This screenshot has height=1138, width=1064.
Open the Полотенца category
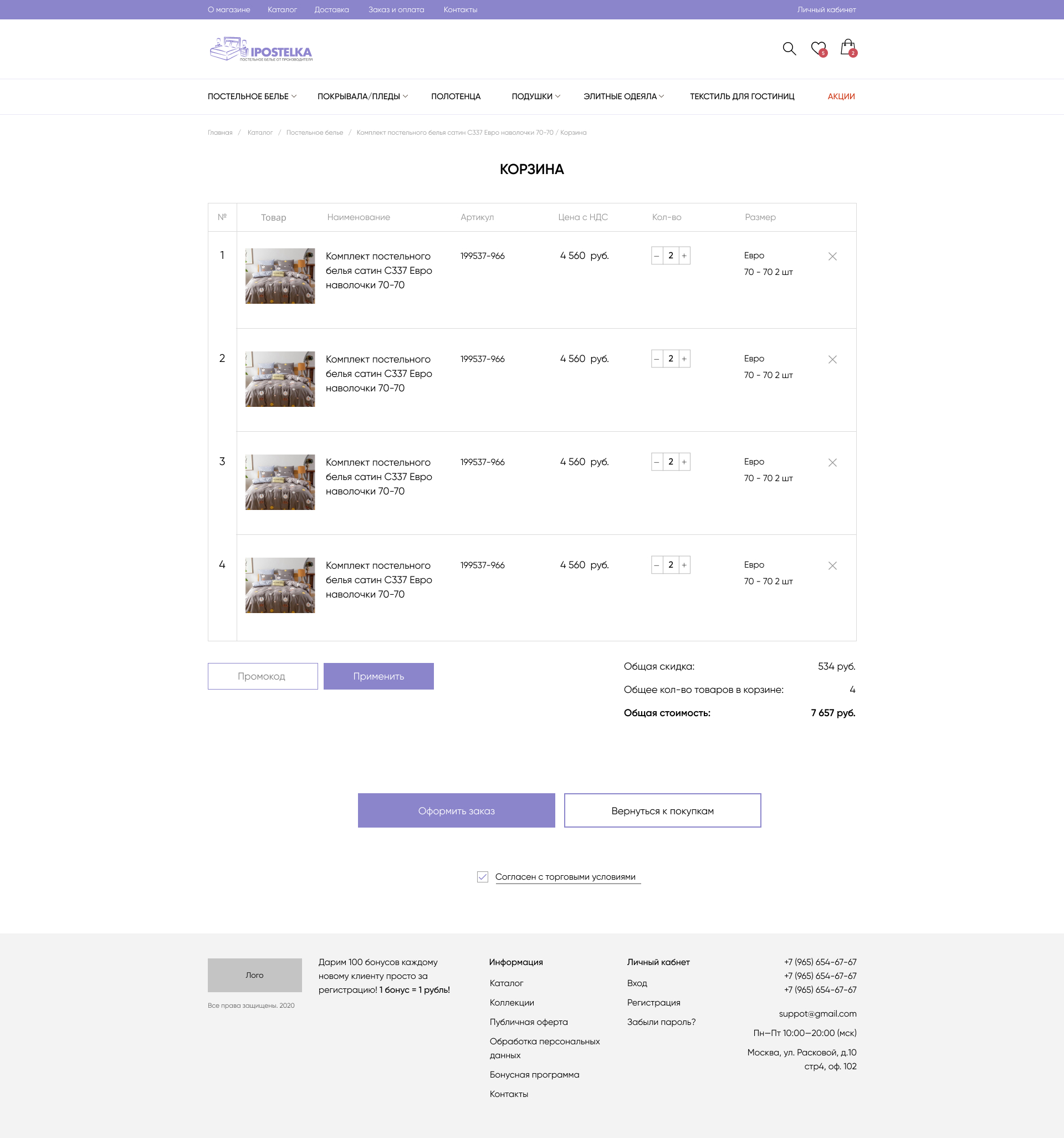click(x=456, y=96)
